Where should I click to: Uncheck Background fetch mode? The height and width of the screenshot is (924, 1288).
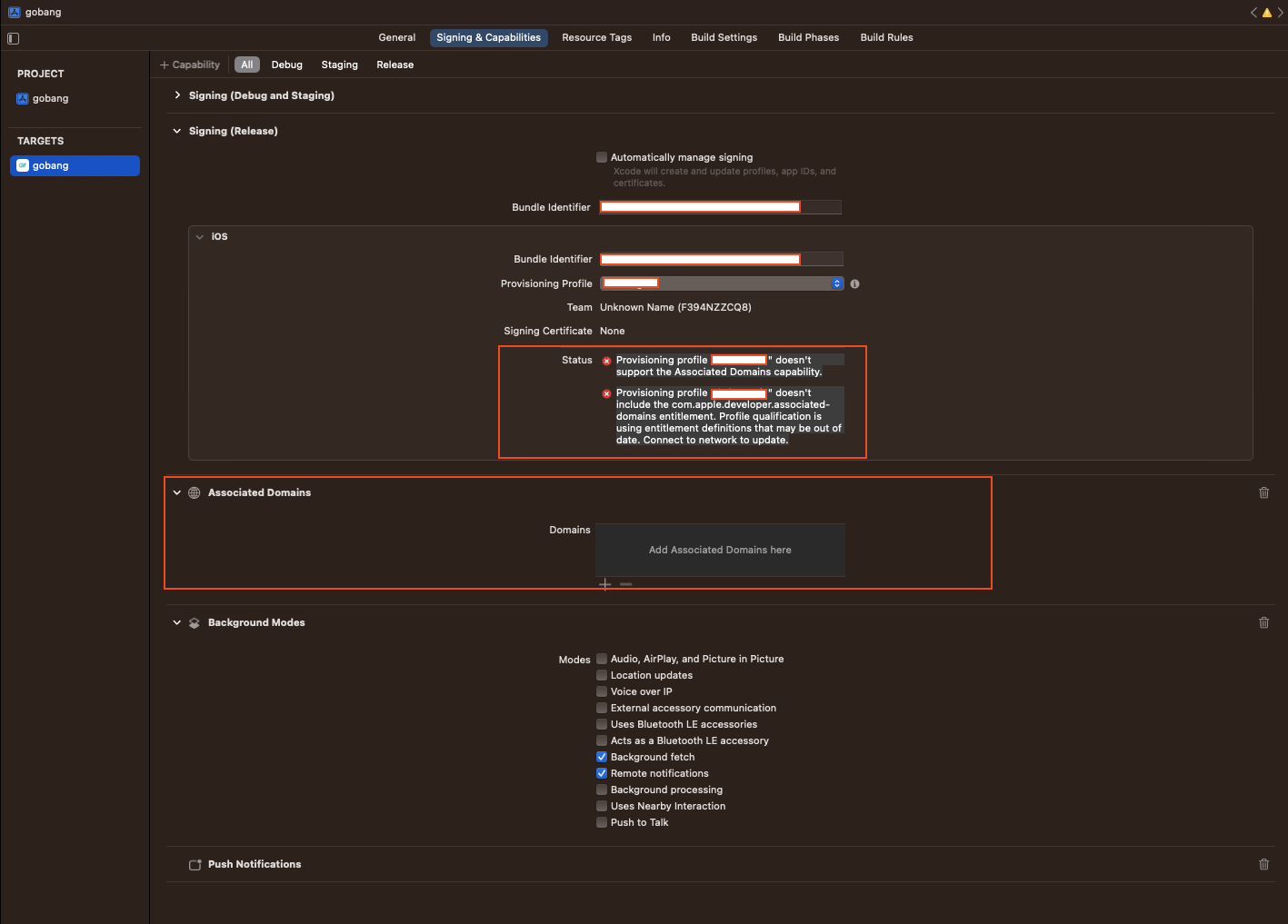point(602,757)
